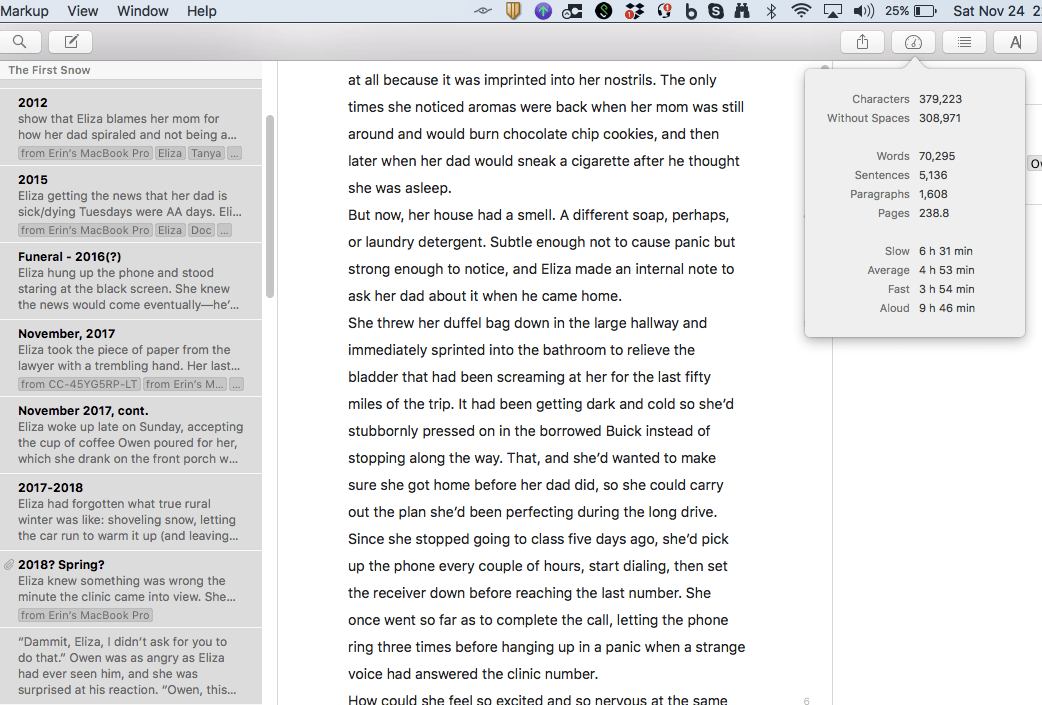Click the search magnifier toolbar button
The image size is (1042, 705).
coord(20,42)
